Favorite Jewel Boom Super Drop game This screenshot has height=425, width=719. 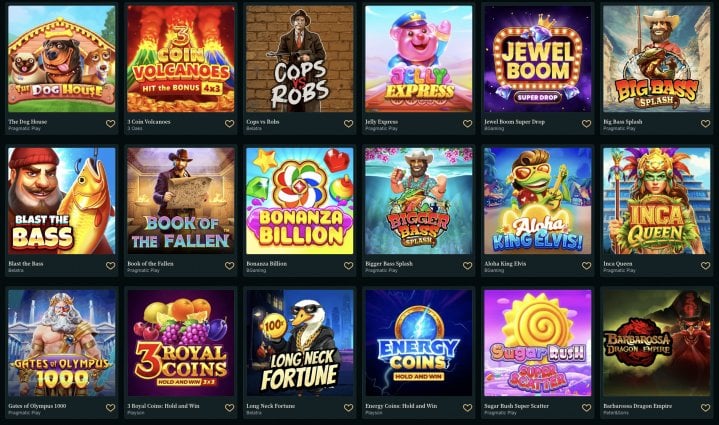click(586, 124)
